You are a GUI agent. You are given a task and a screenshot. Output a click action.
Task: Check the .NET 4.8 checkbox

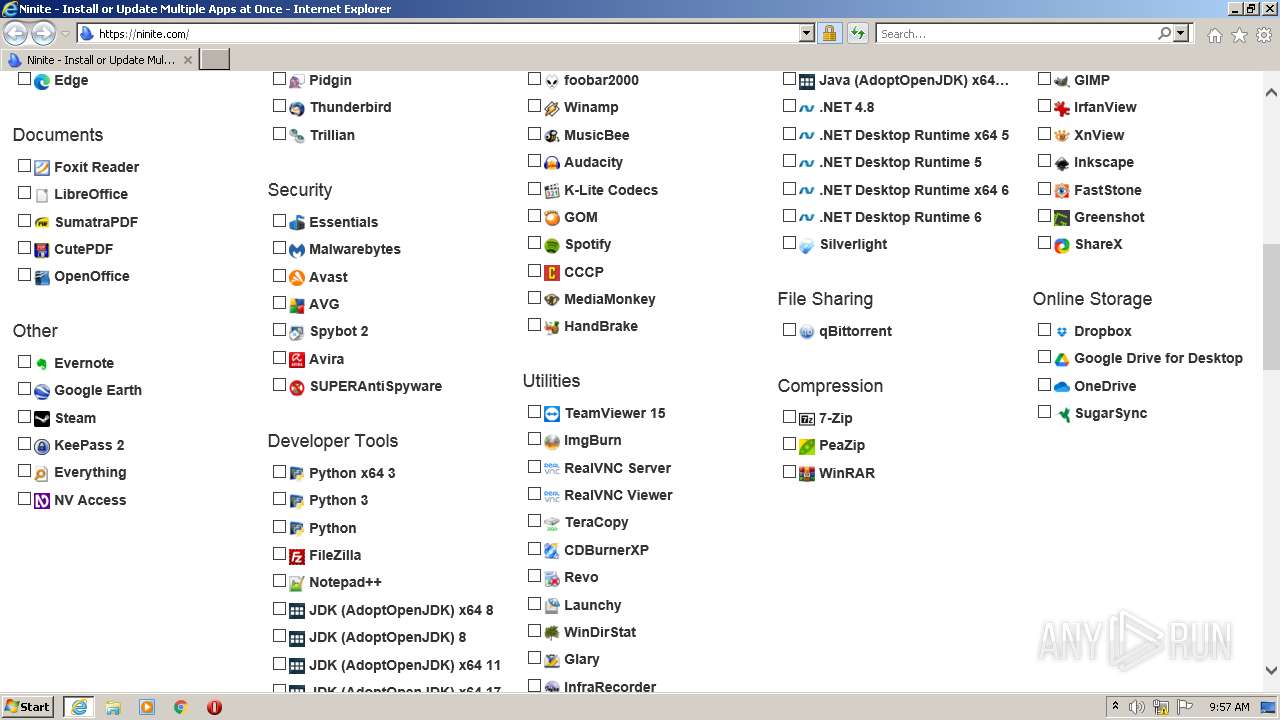click(789, 106)
